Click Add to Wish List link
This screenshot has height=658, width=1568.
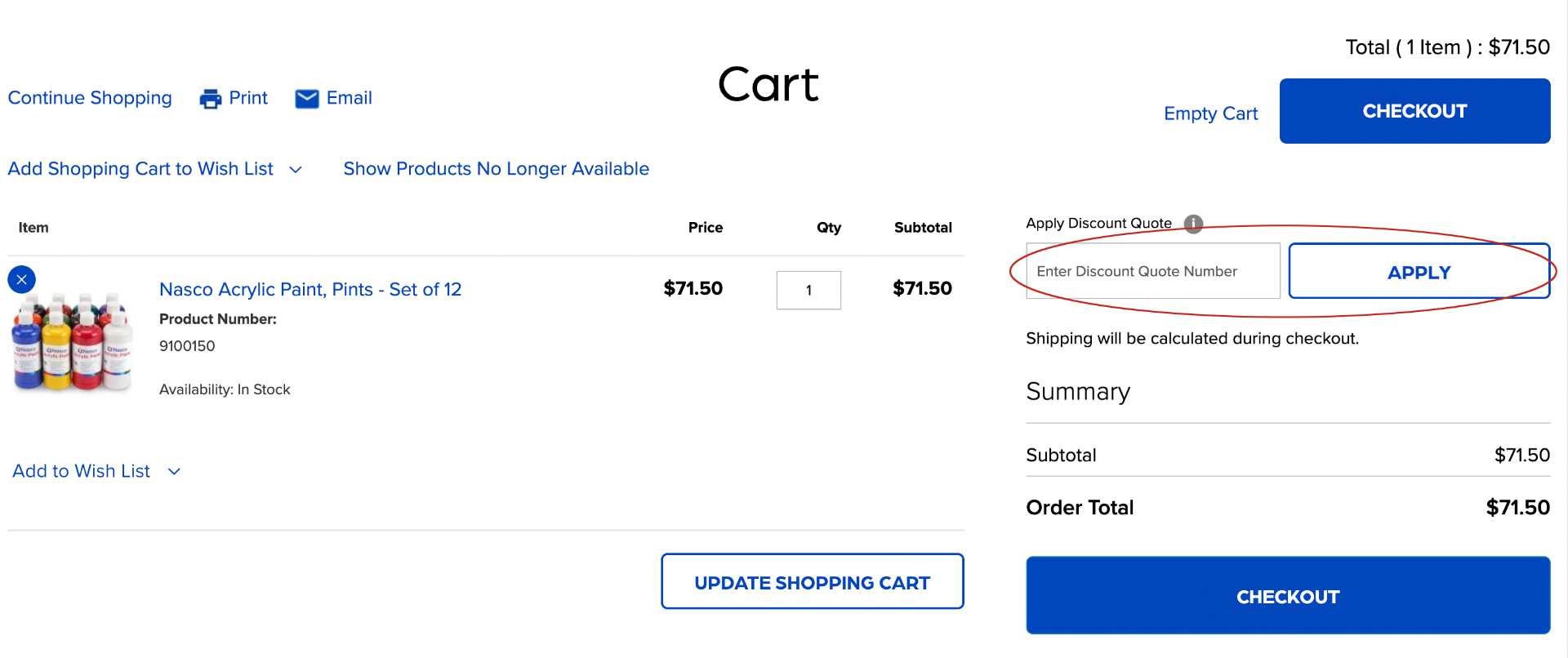(82, 471)
